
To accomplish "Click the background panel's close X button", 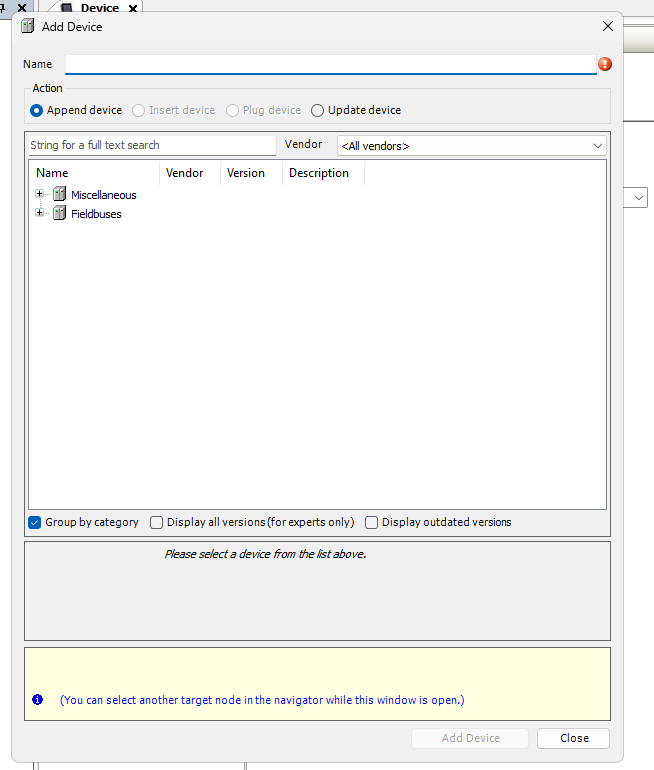I will [x=22, y=7].
